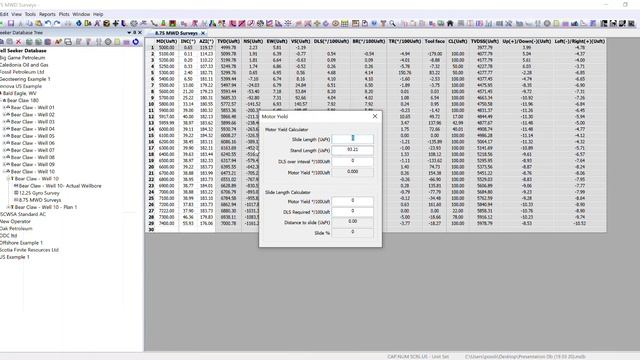The height and width of the screenshot is (360, 640).
Task: Open the Edit menu
Action: 4,14
